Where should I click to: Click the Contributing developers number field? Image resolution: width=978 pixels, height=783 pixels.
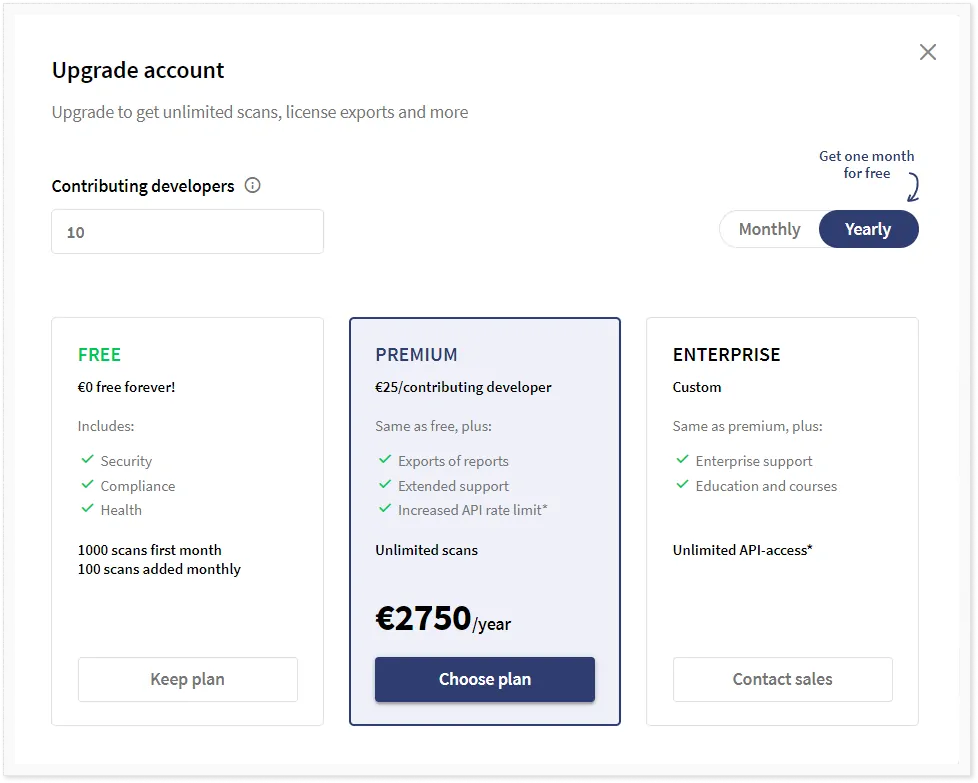tap(187, 231)
